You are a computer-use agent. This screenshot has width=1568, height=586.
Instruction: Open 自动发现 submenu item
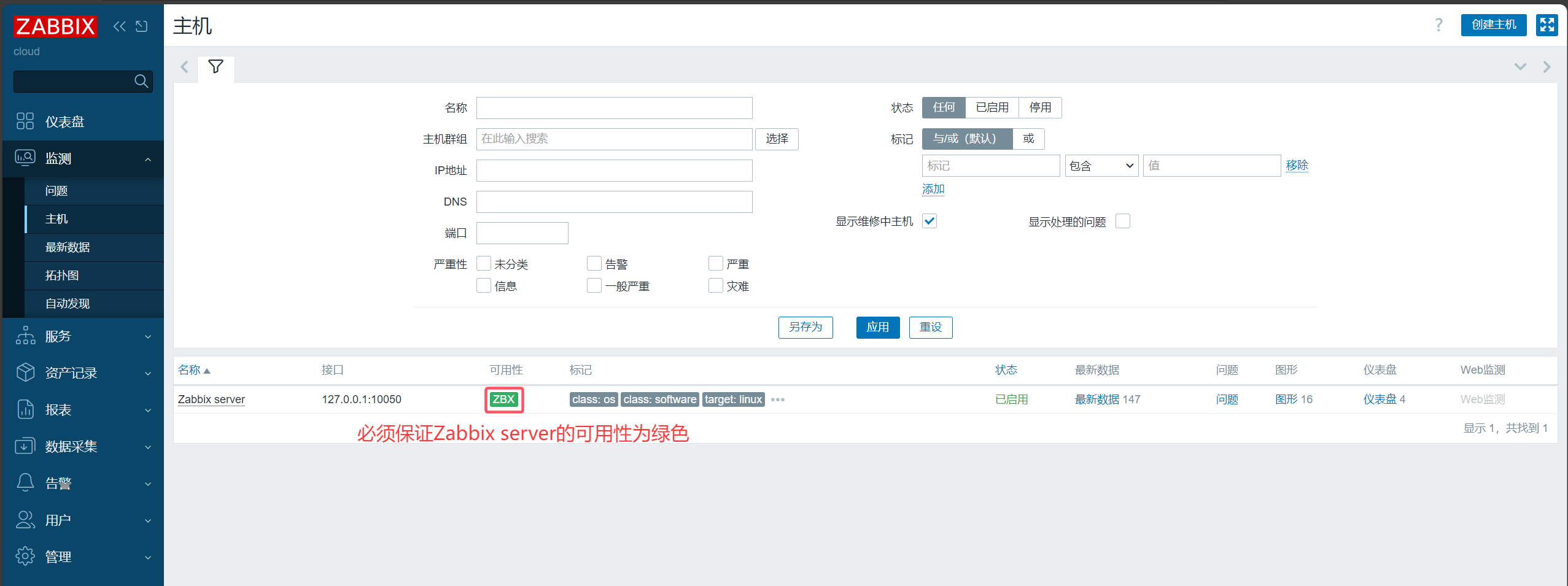(x=95, y=304)
